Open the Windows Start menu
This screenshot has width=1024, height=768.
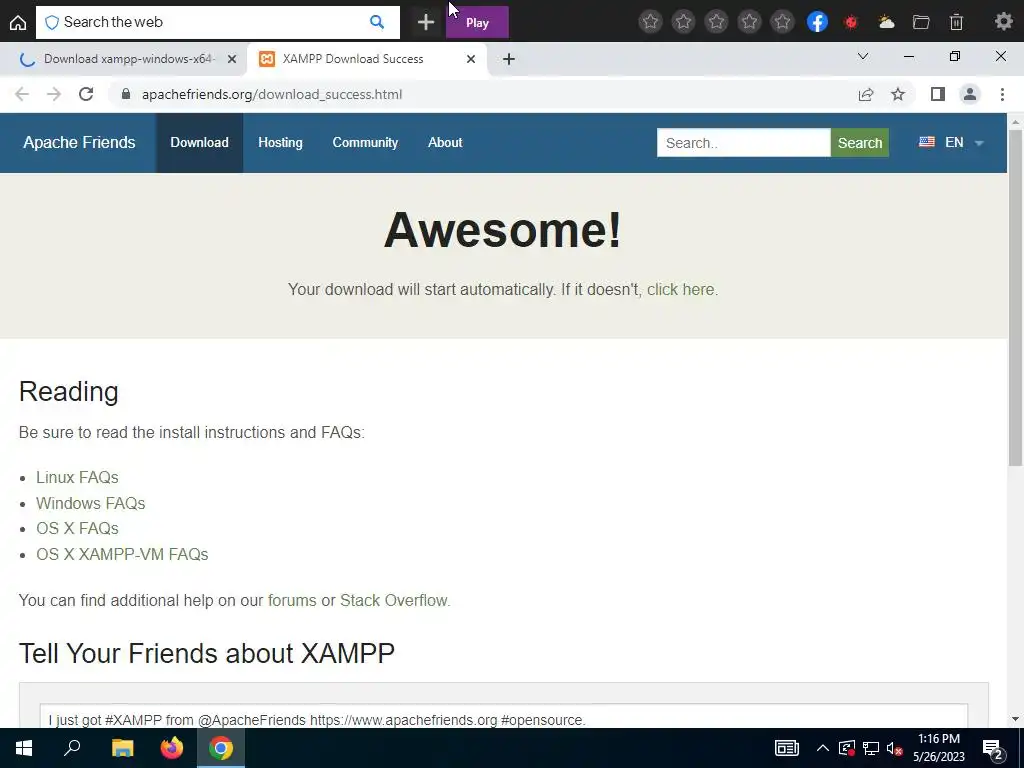click(24, 748)
